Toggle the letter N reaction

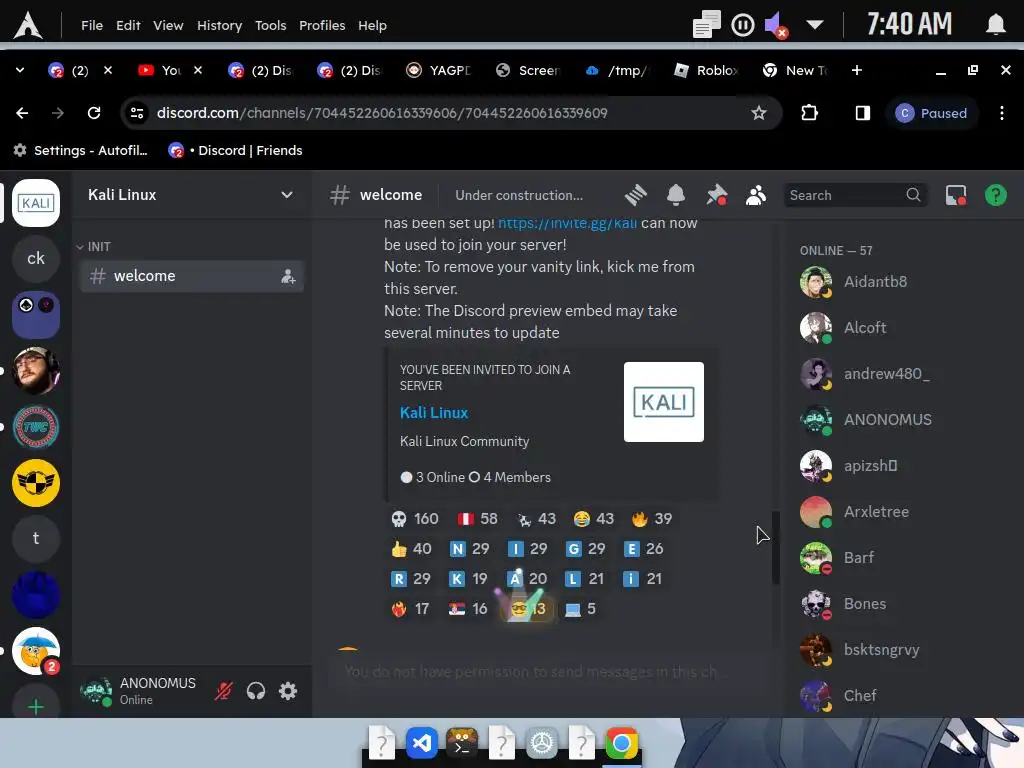[470, 549]
